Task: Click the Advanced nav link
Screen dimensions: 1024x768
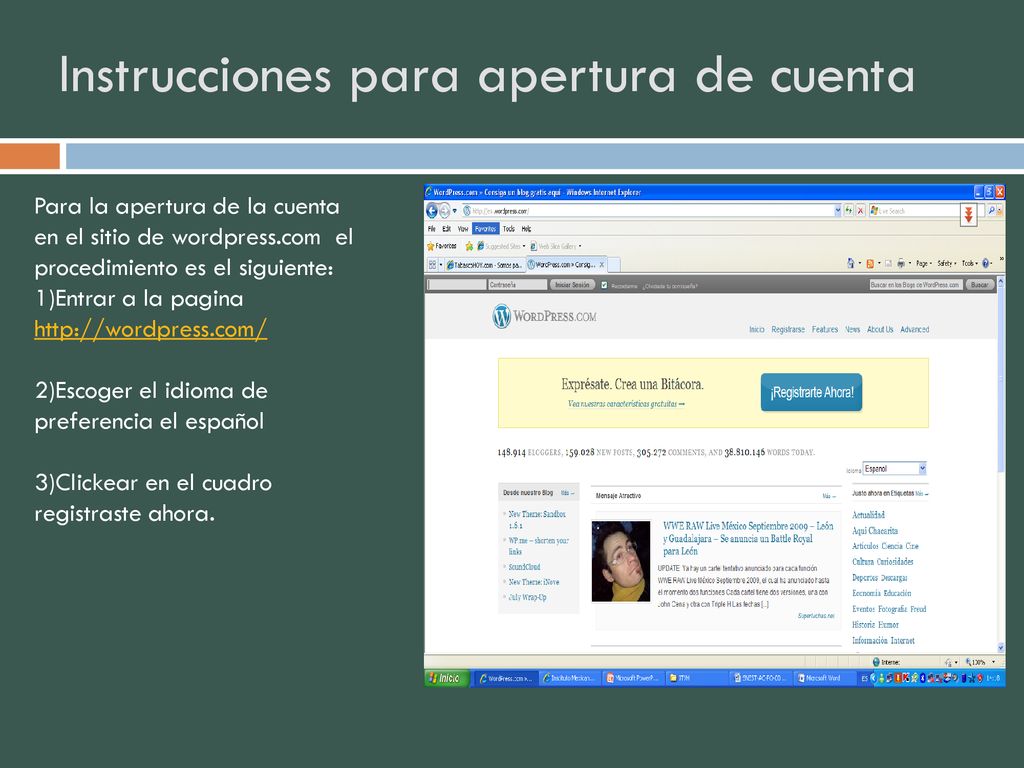Action: point(914,330)
